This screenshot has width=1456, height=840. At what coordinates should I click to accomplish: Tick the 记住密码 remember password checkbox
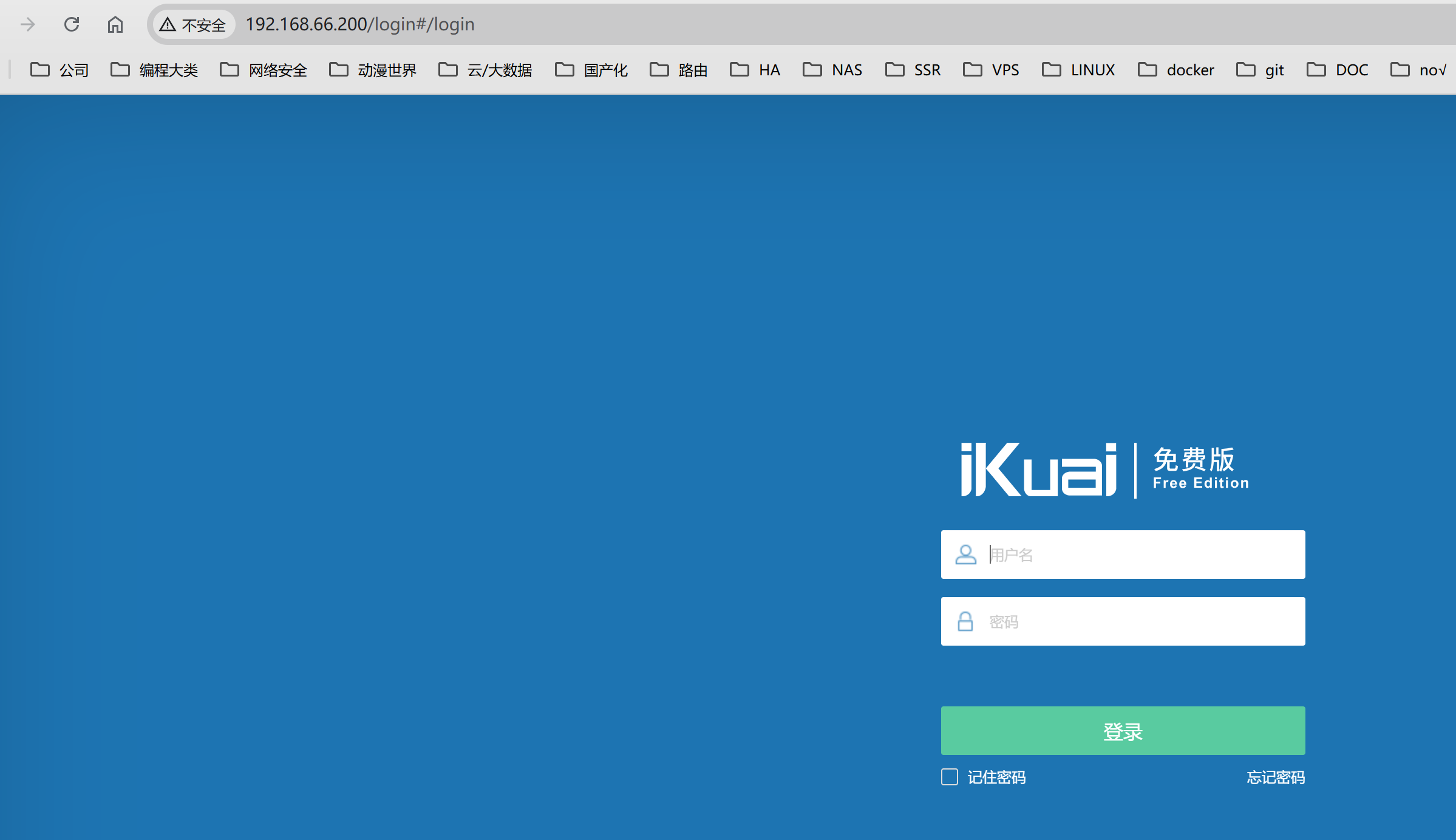(950, 777)
